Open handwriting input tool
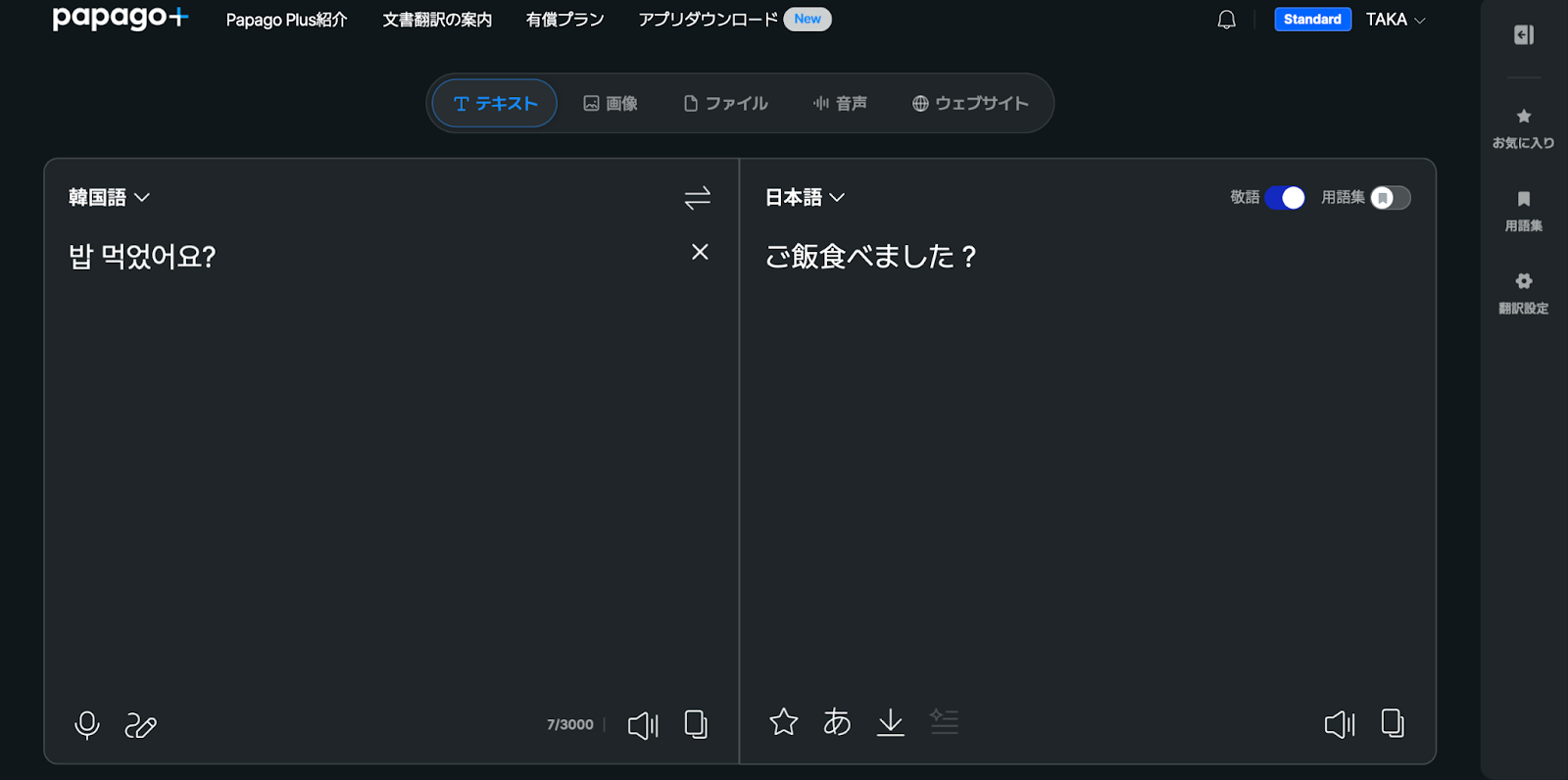The height and width of the screenshot is (780, 1568). click(x=141, y=725)
